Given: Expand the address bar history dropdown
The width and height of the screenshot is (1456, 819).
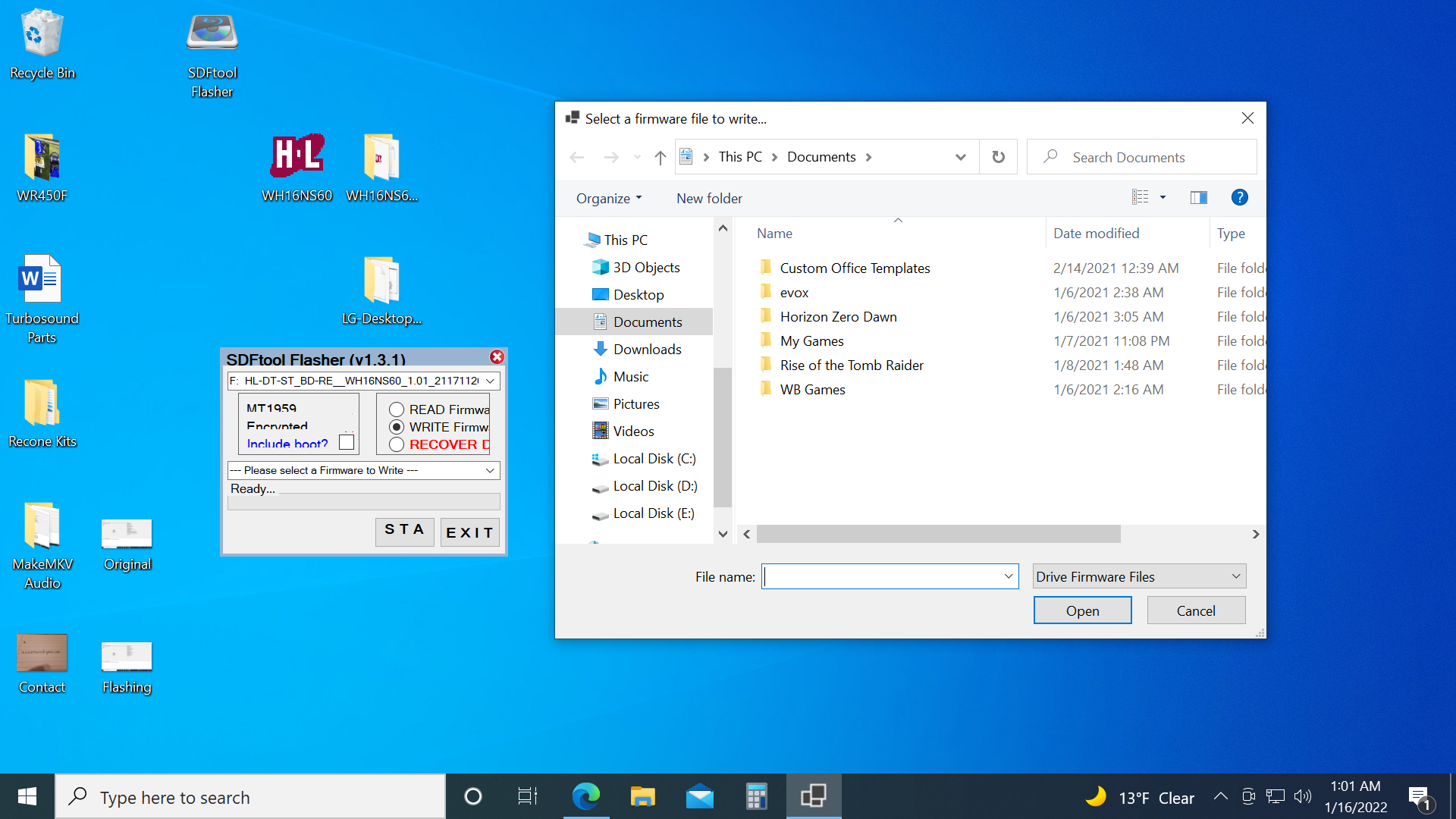Looking at the screenshot, I should coord(960,157).
